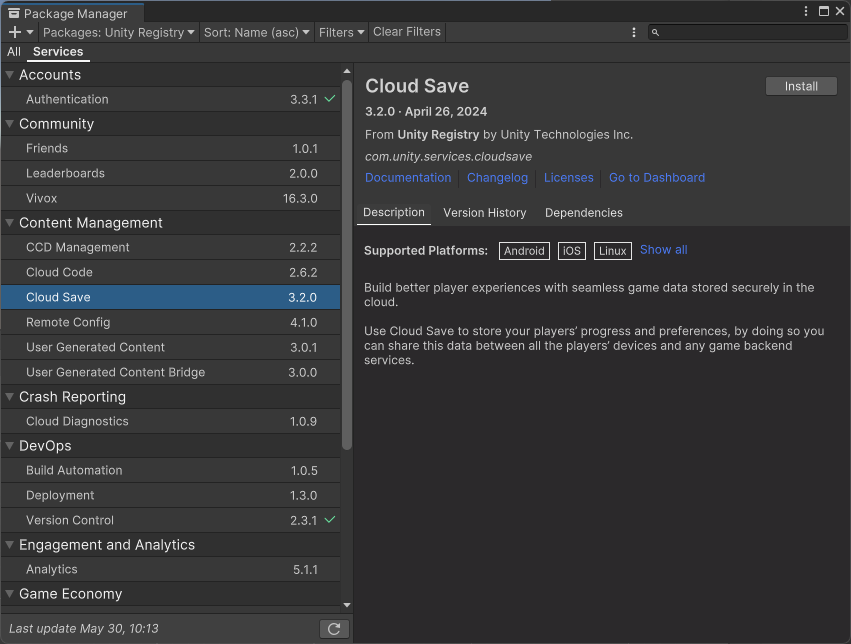851x644 pixels.
Task: Click the package list vertical scrollbar
Action: click(x=347, y=265)
